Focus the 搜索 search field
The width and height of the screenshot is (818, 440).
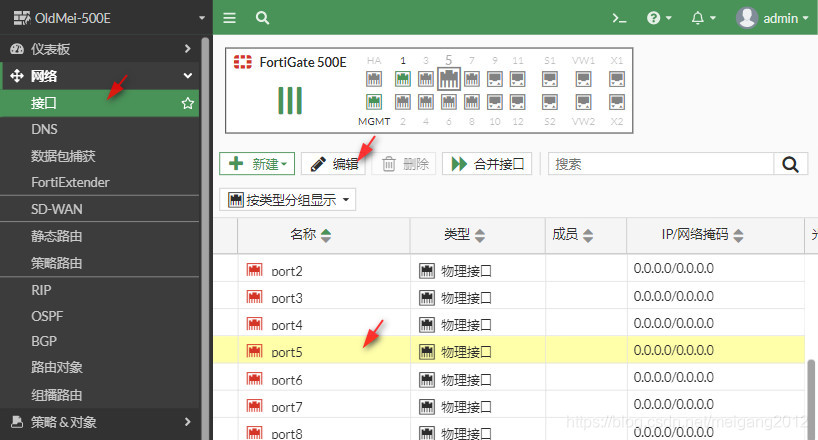coord(660,164)
